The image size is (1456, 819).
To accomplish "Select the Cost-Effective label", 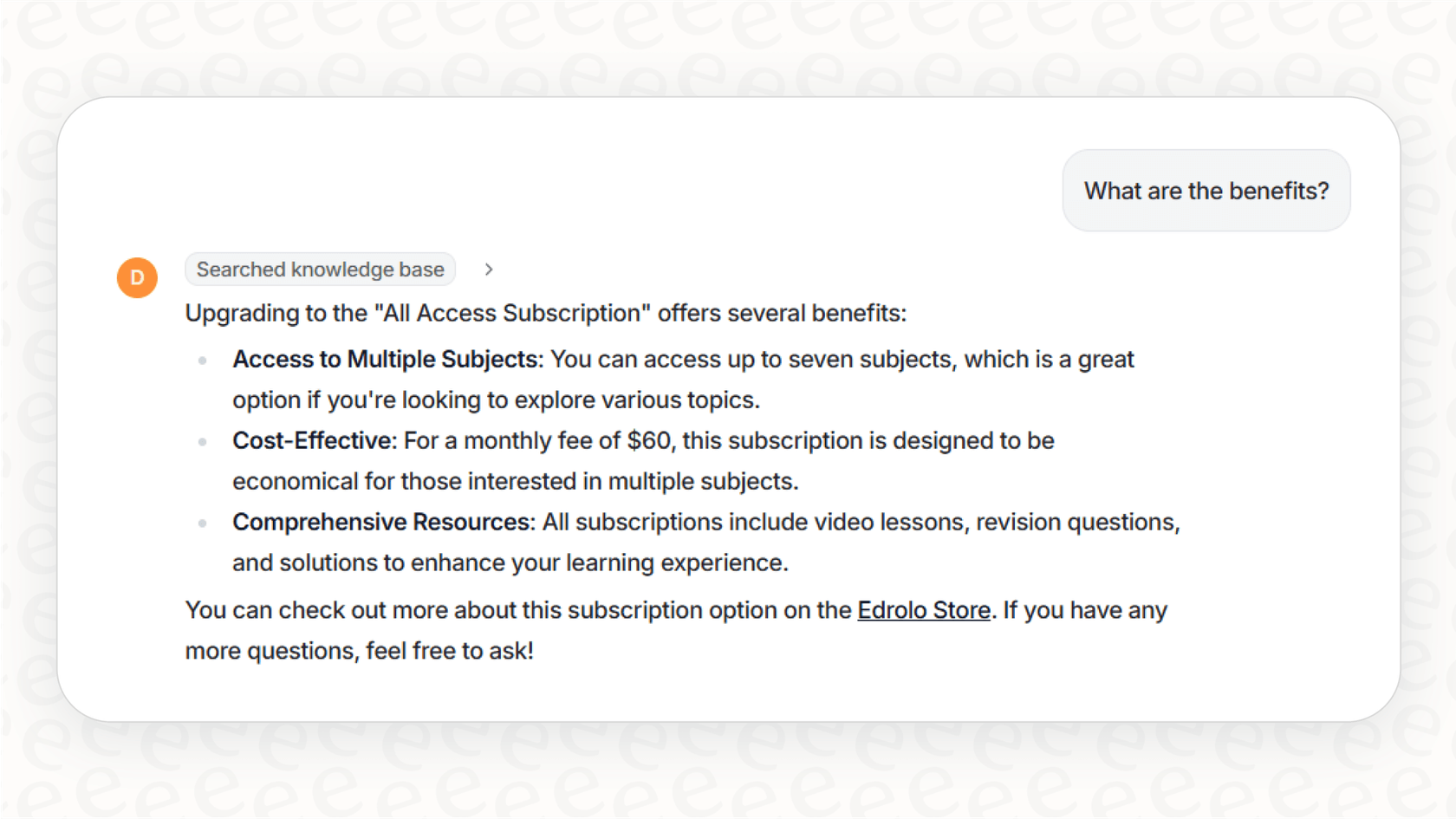I will point(312,440).
